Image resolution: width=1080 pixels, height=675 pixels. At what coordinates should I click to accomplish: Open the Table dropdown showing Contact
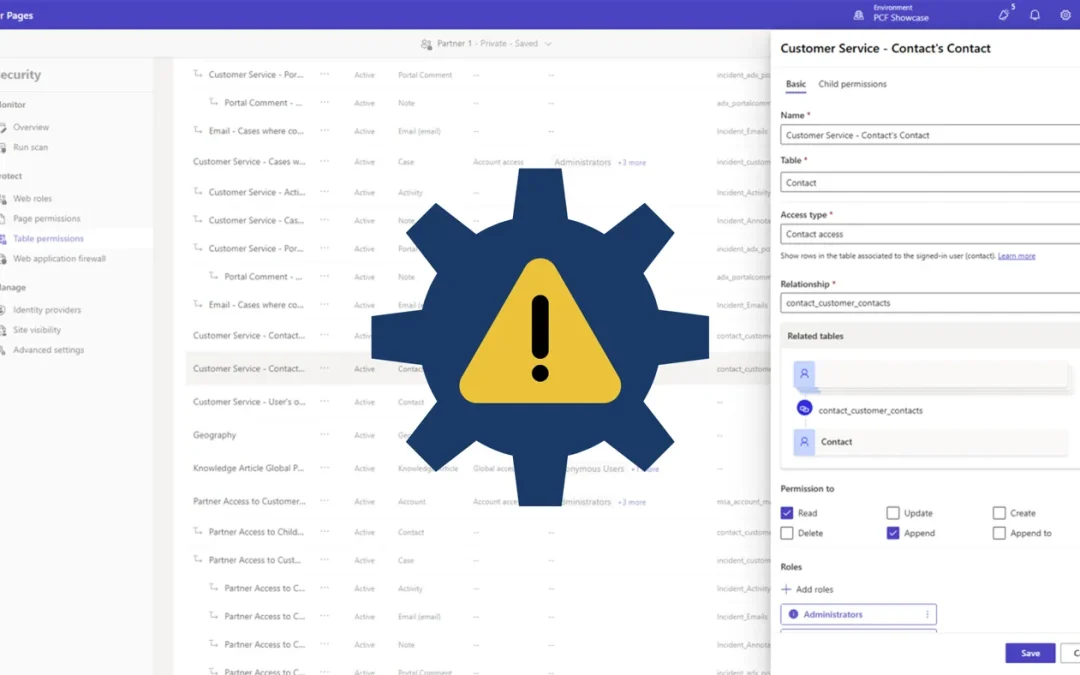930,183
